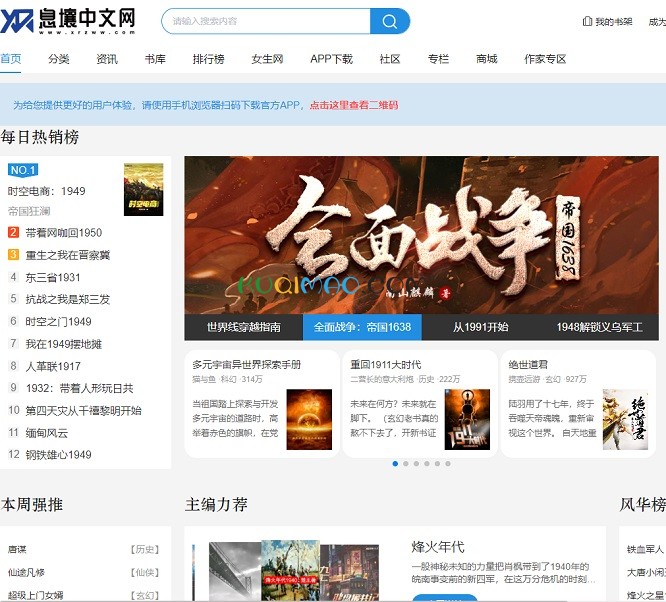Screen dimensions: 666x602
Task: Select the 从1991开始 banner tab
Action: pyautogui.click(x=480, y=327)
